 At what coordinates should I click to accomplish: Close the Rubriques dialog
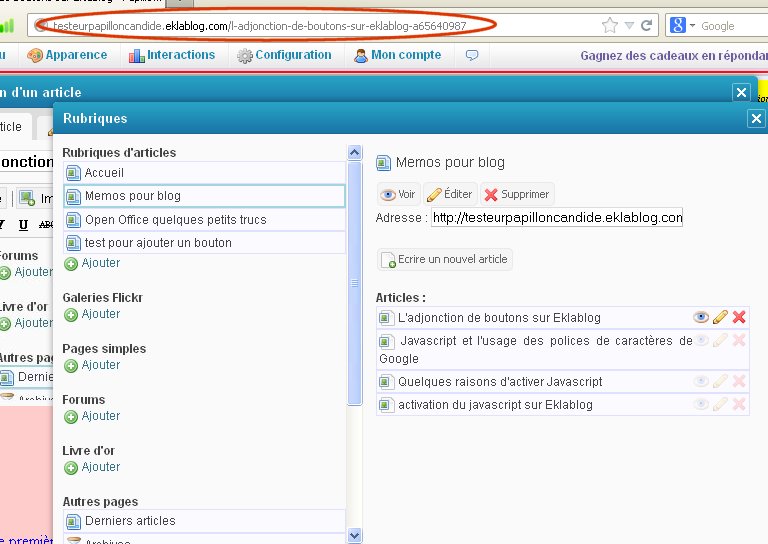pos(756,118)
